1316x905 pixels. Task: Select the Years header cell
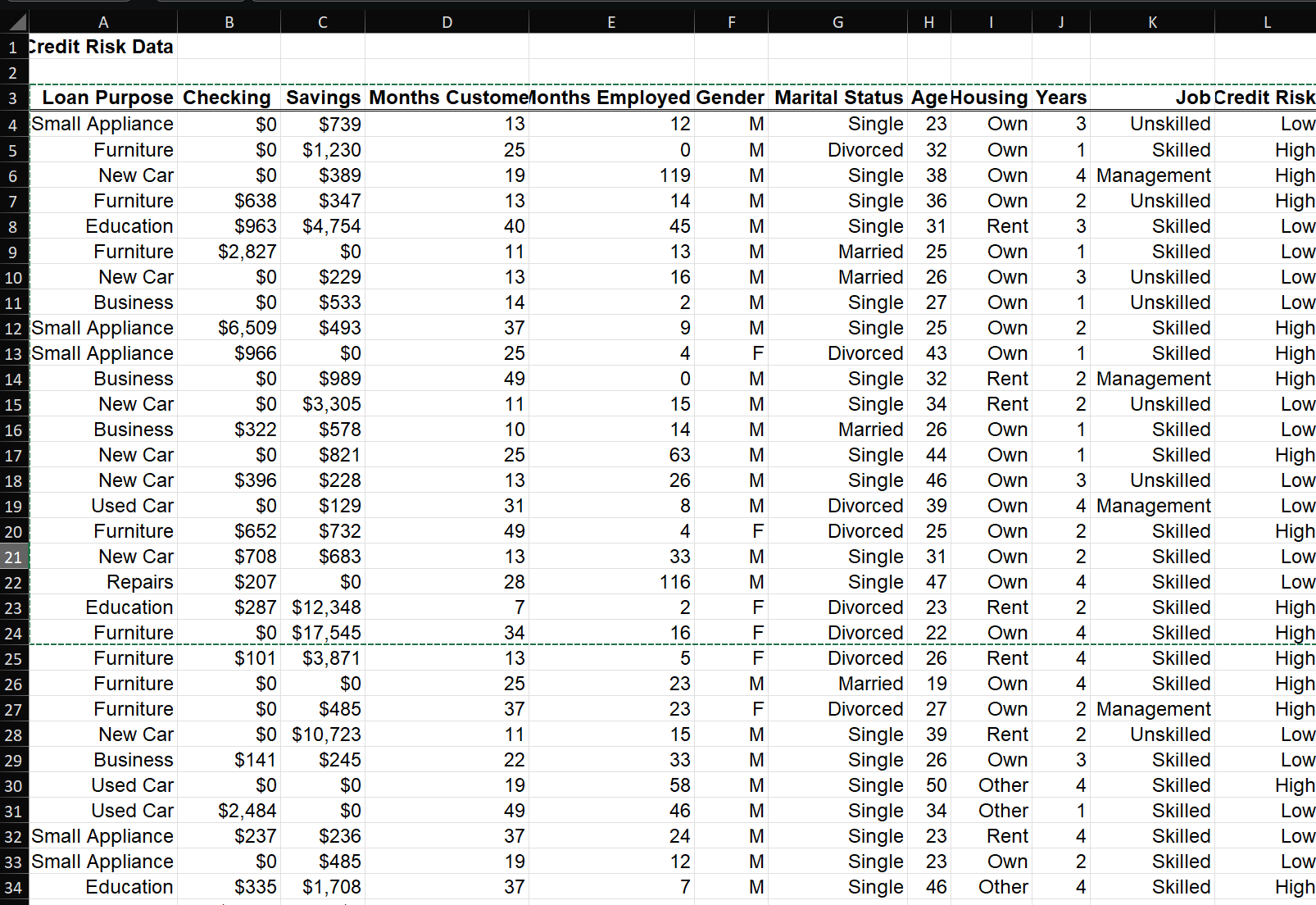pos(1061,97)
